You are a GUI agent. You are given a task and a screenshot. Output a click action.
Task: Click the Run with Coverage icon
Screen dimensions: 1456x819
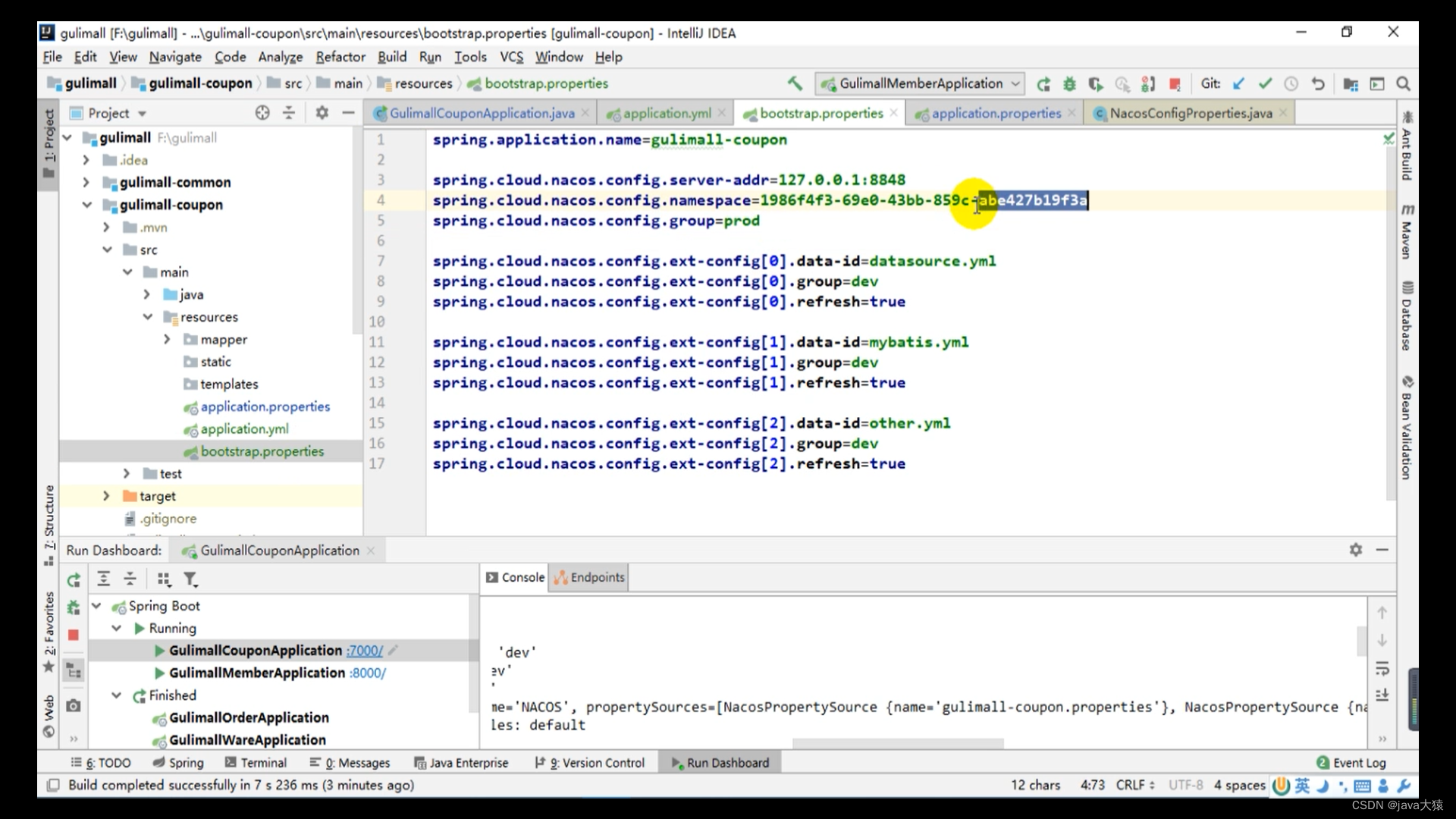pyautogui.click(x=1096, y=84)
